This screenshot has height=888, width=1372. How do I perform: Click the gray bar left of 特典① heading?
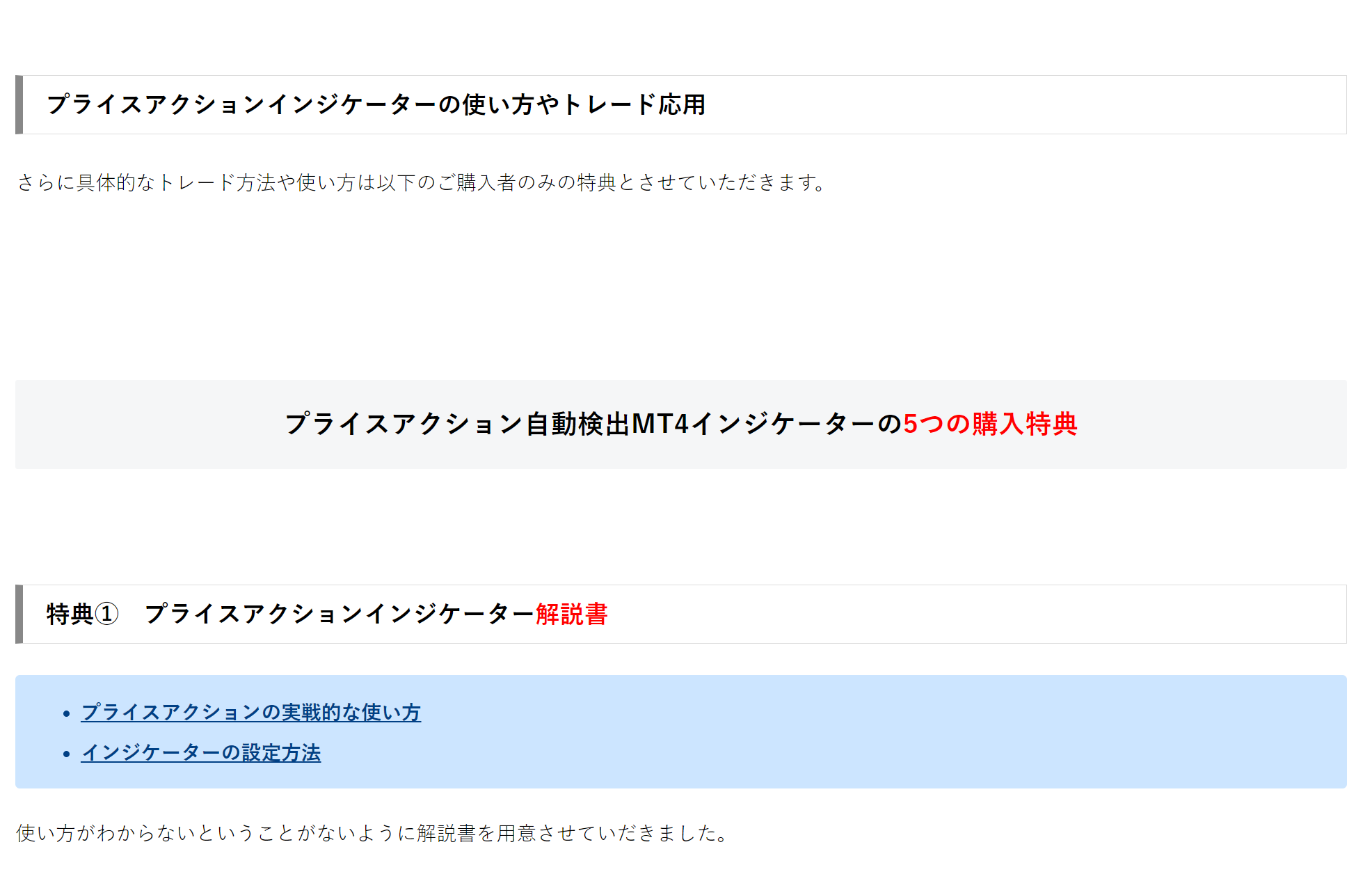pyautogui.click(x=19, y=615)
